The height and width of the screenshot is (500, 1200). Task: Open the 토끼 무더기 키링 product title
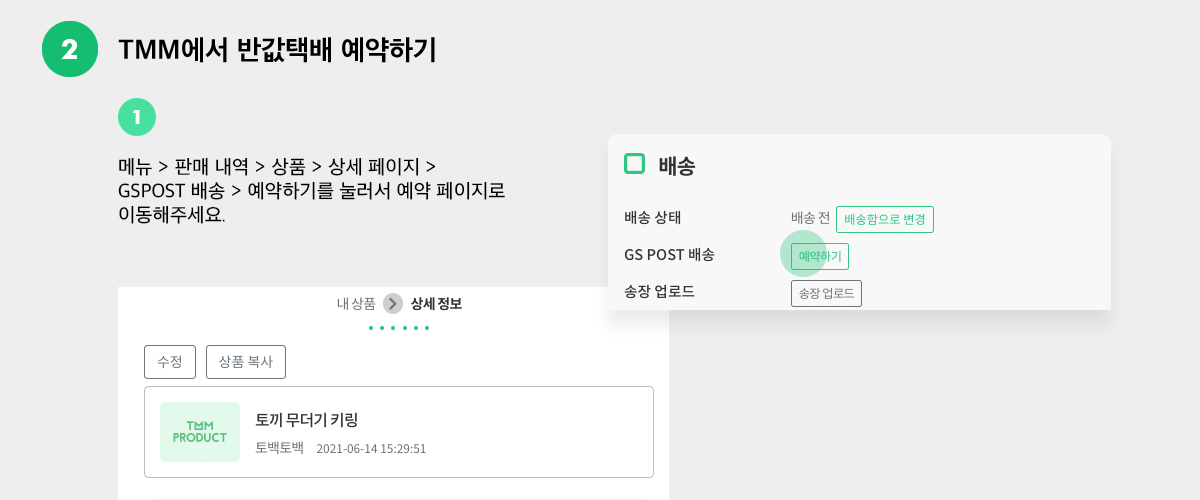307,420
